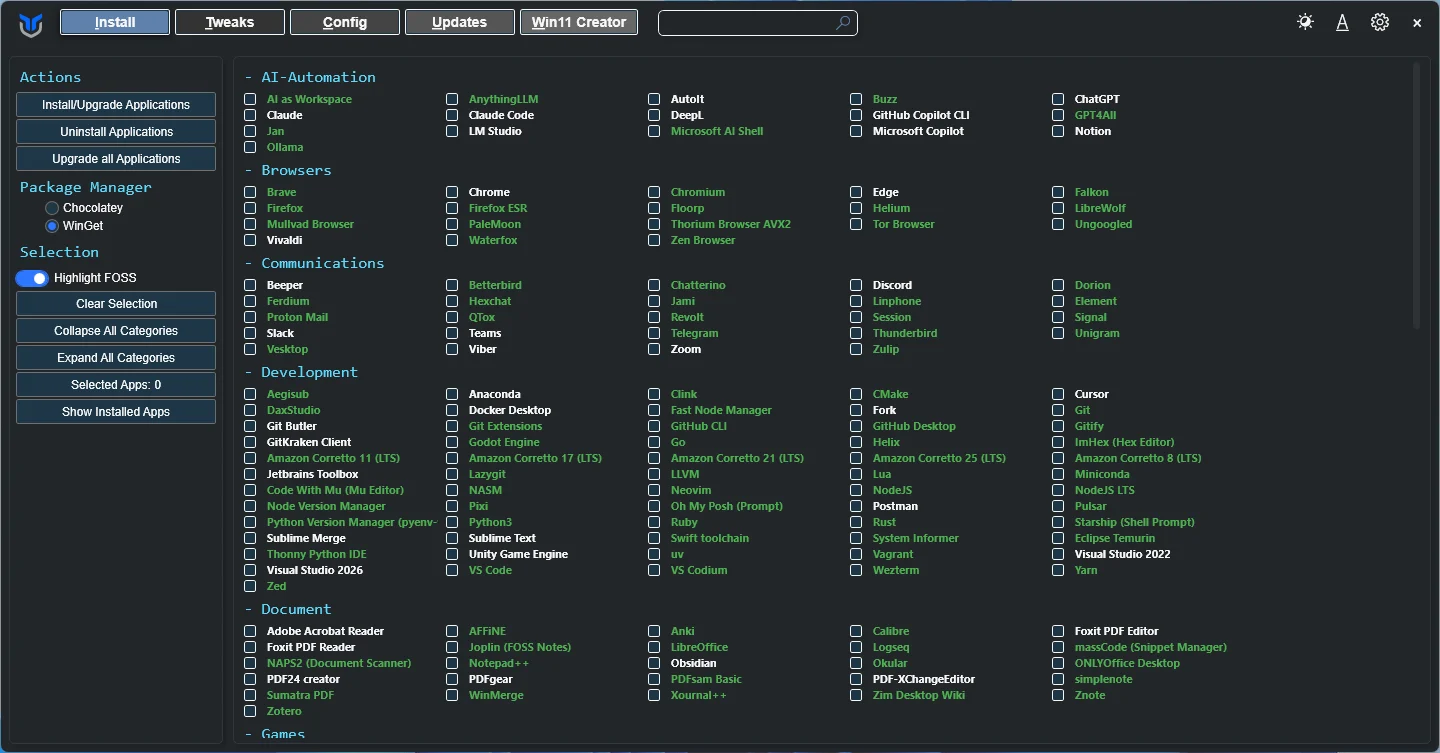
Task: Click the Clear Selection button
Action: click(116, 304)
